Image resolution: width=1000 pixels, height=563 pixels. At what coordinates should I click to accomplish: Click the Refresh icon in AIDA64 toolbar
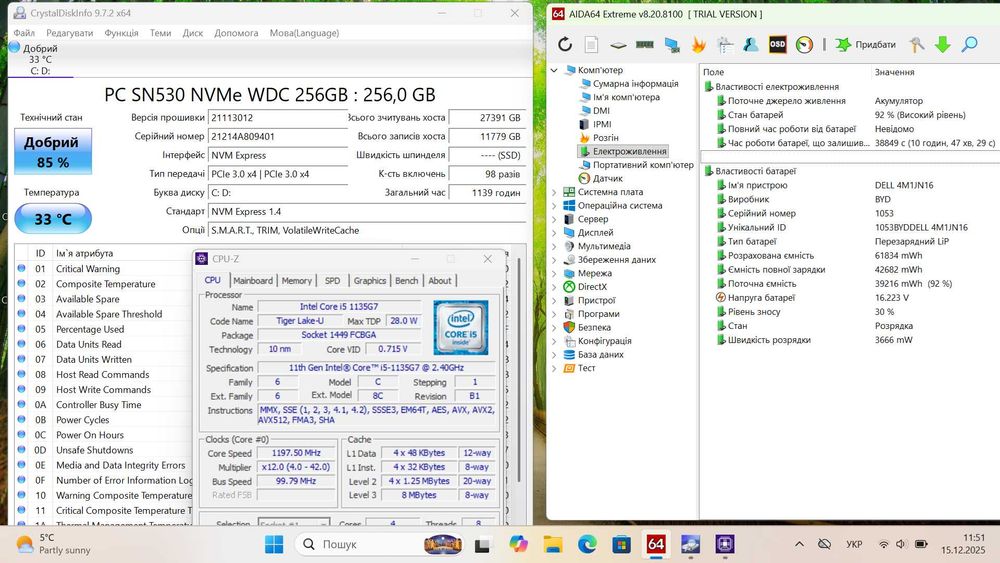565,45
